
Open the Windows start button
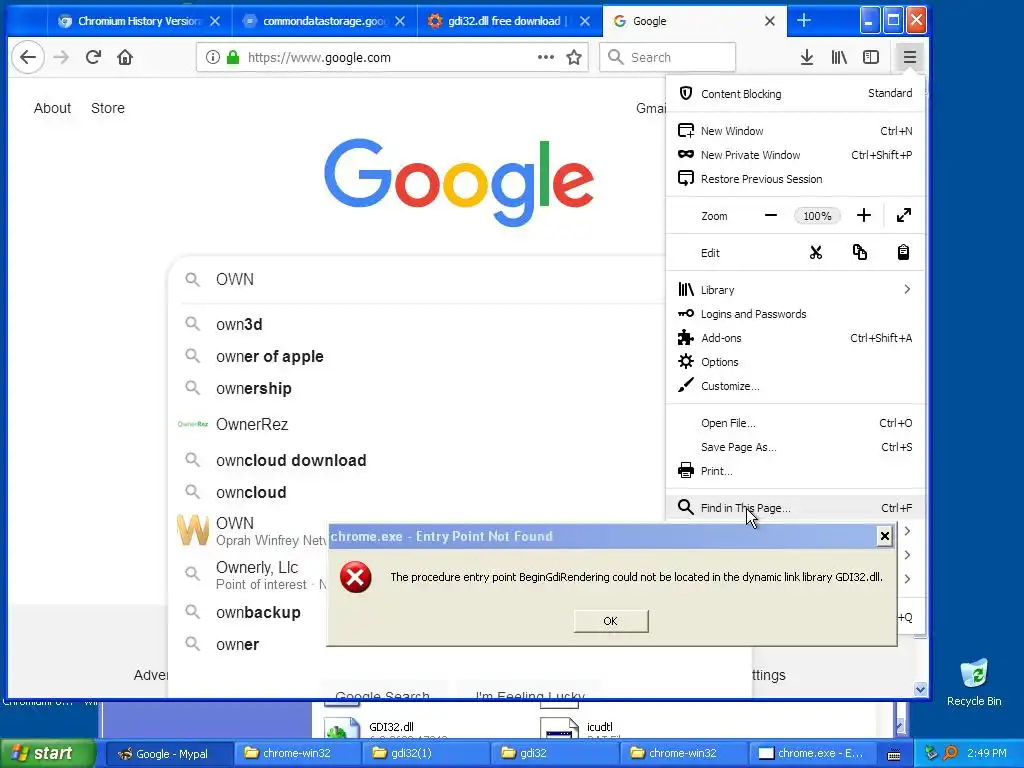coord(46,754)
